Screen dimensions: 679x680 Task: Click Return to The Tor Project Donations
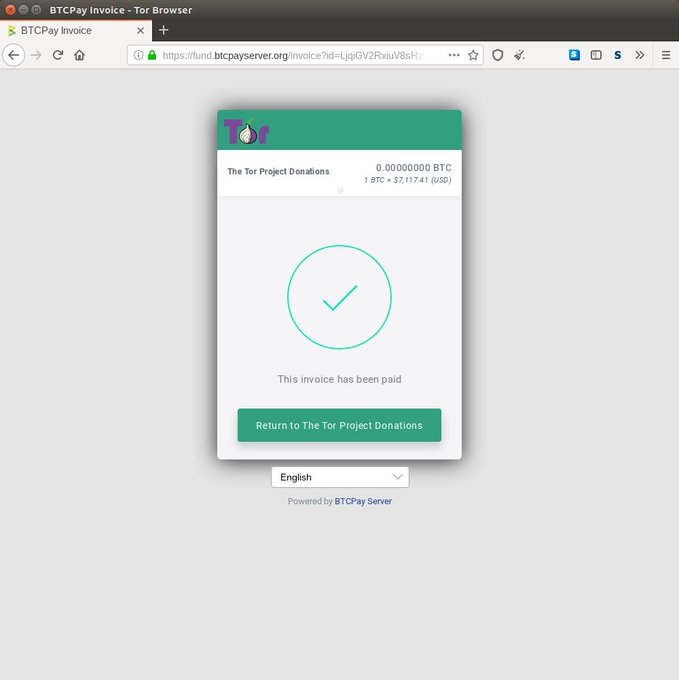tap(339, 425)
